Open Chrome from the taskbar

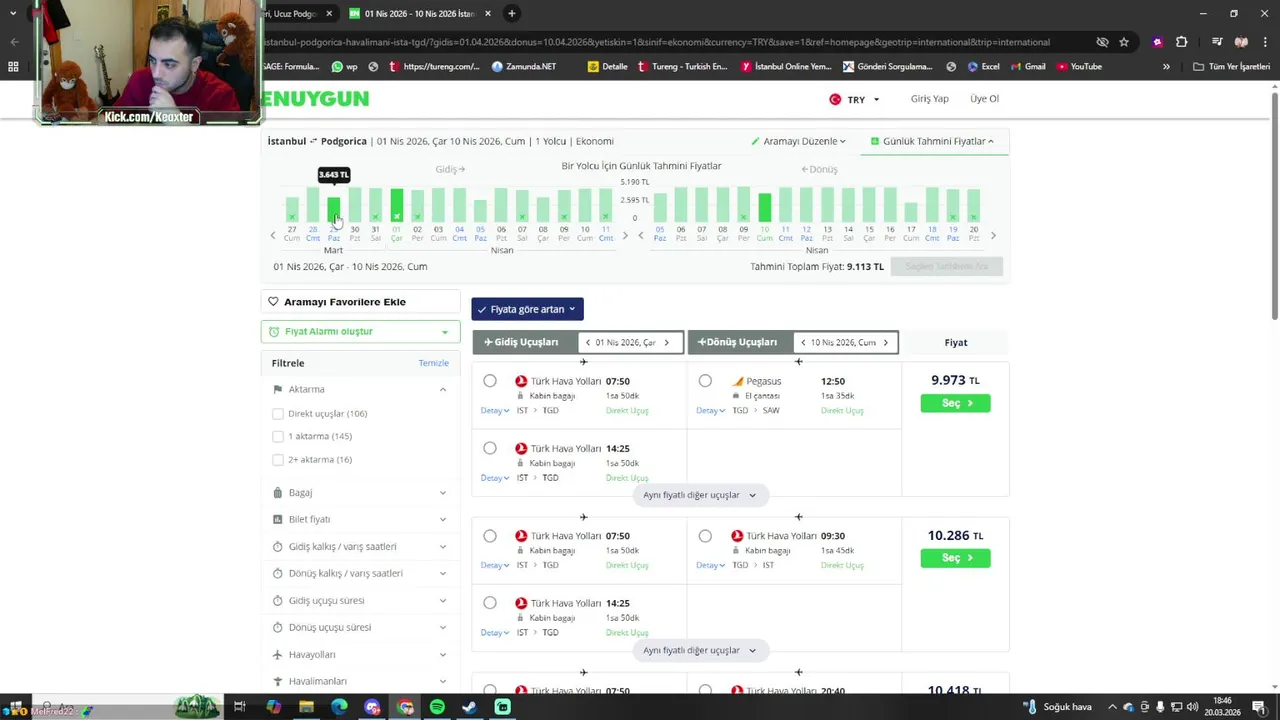405,707
